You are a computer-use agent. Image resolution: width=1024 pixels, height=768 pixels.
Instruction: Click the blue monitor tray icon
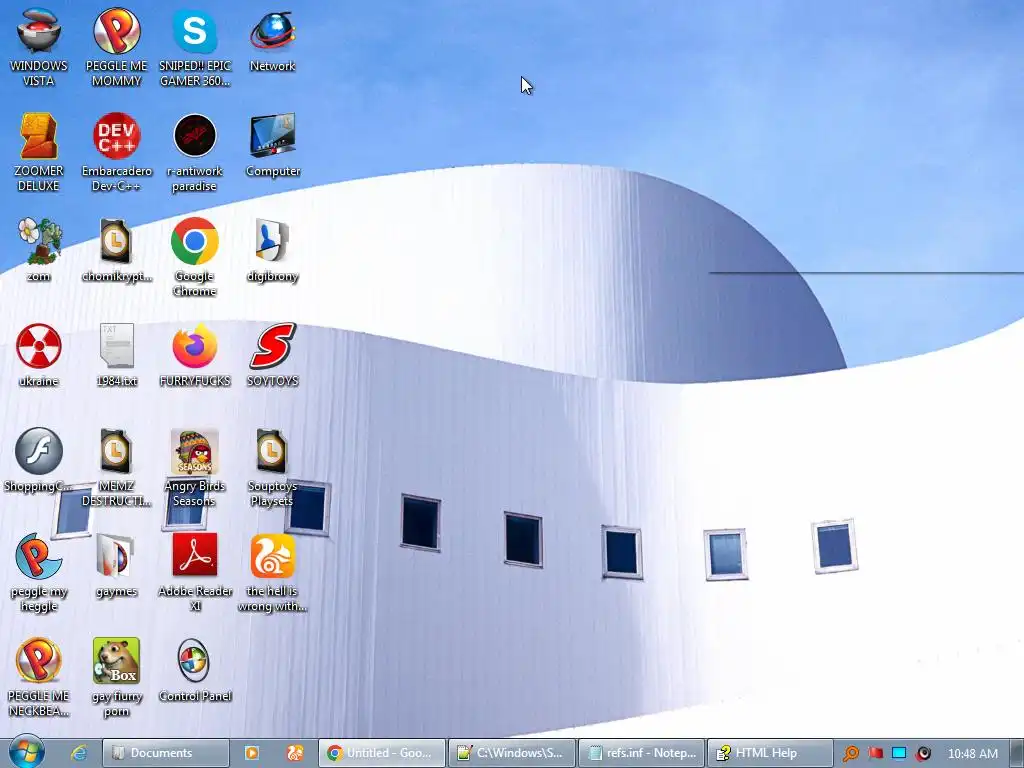pyautogui.click(x=899, y=753)
